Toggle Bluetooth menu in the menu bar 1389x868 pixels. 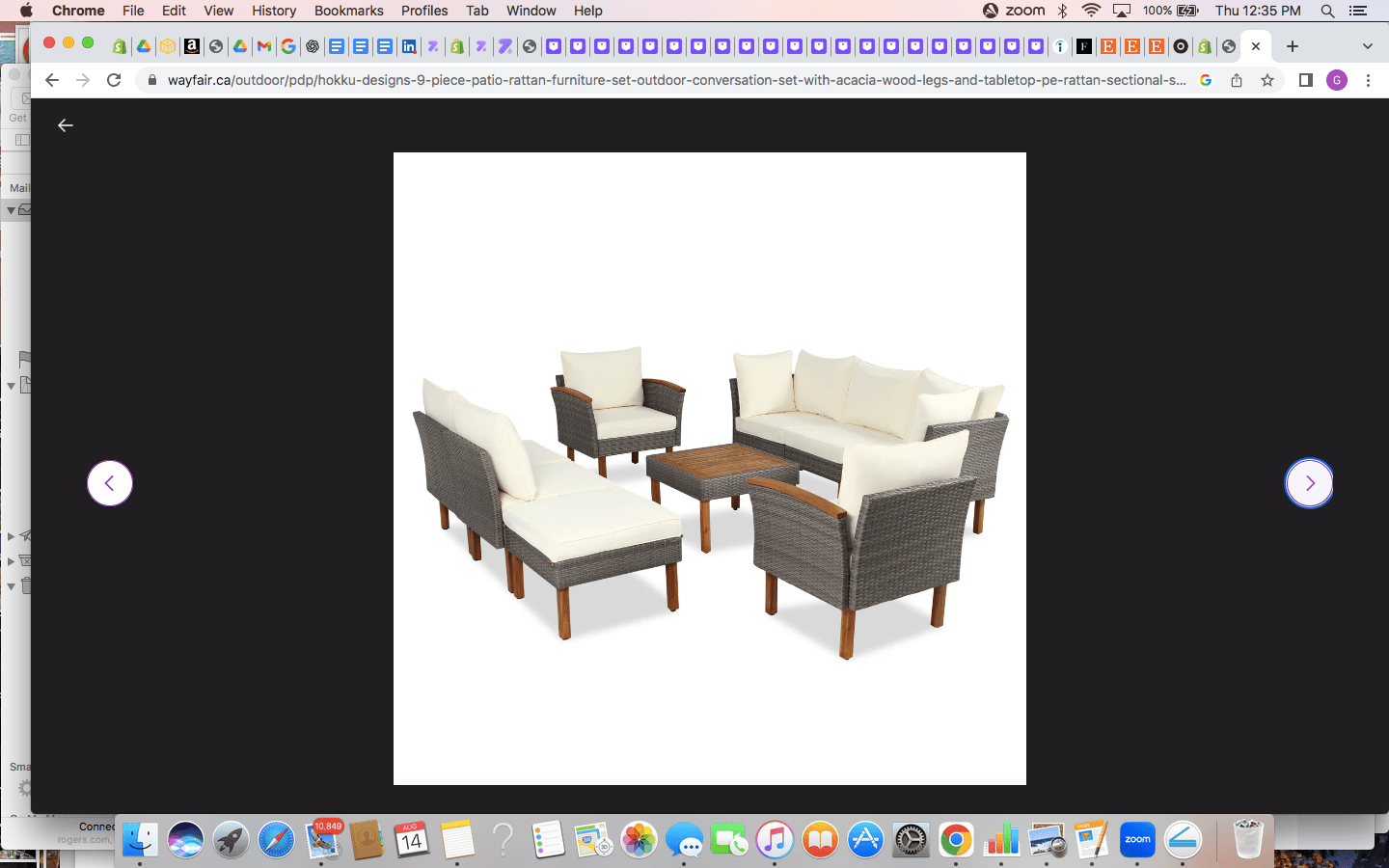pyautogui.click(x=1062, y=11)
